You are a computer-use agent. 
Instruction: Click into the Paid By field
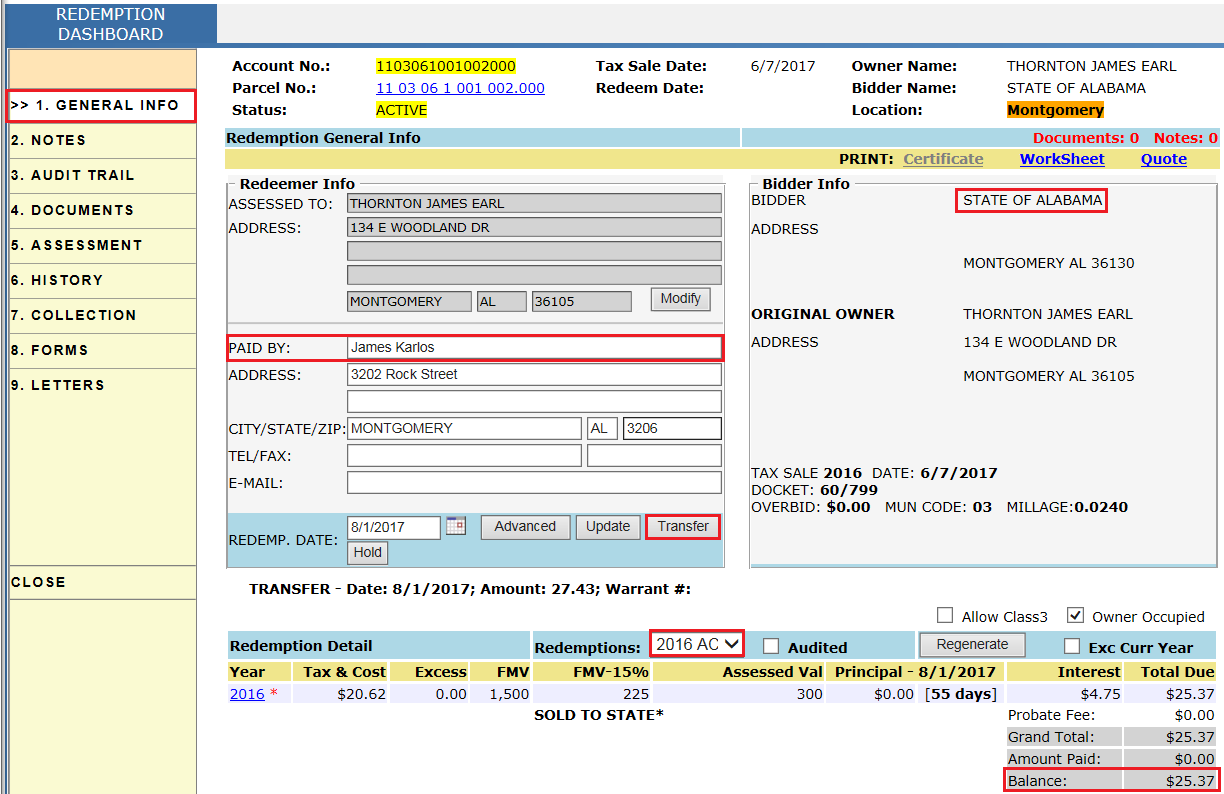pyautogui.click(x=533, y=347)
